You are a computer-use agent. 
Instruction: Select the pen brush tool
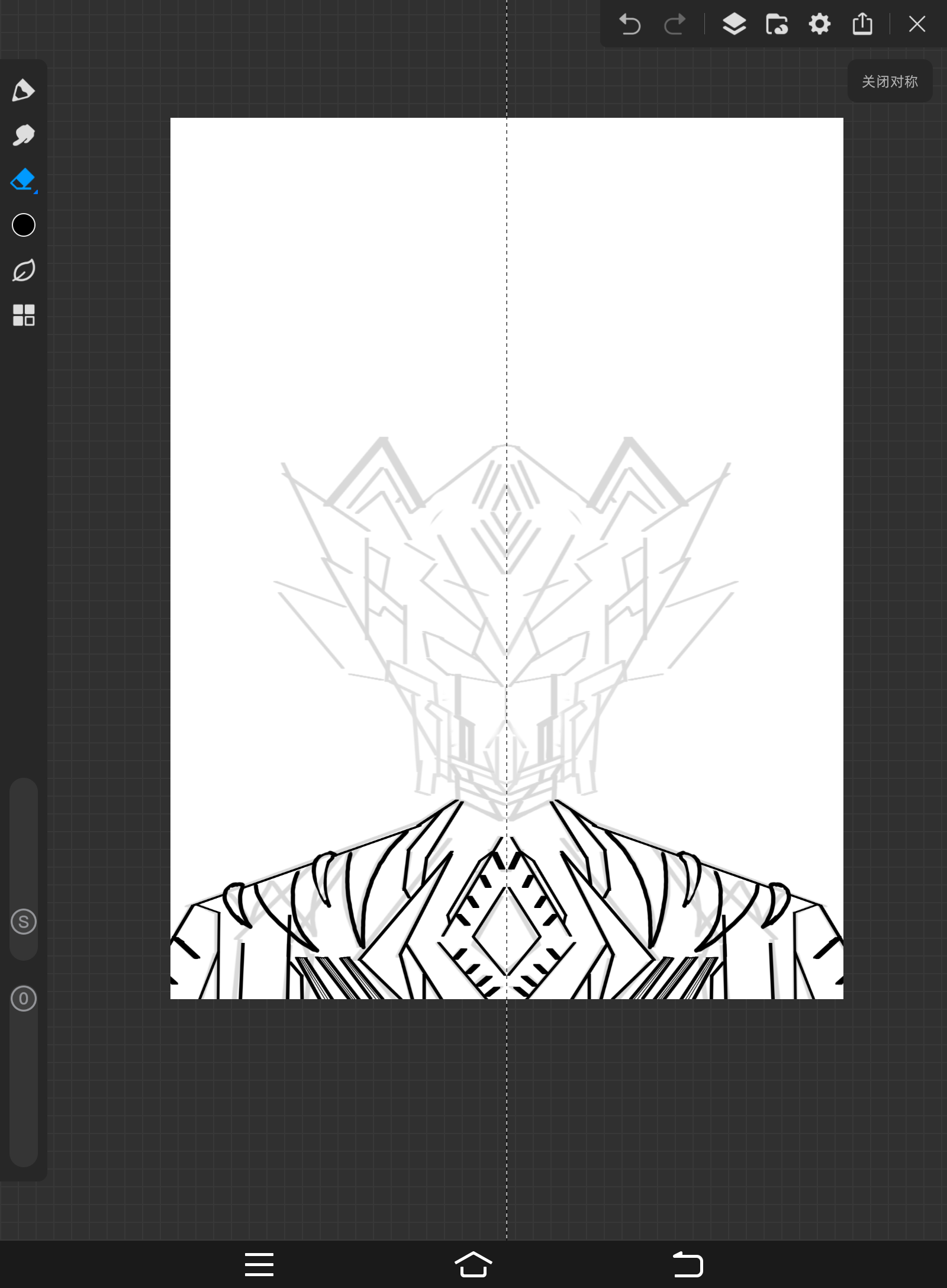click(x=24, y=90)
